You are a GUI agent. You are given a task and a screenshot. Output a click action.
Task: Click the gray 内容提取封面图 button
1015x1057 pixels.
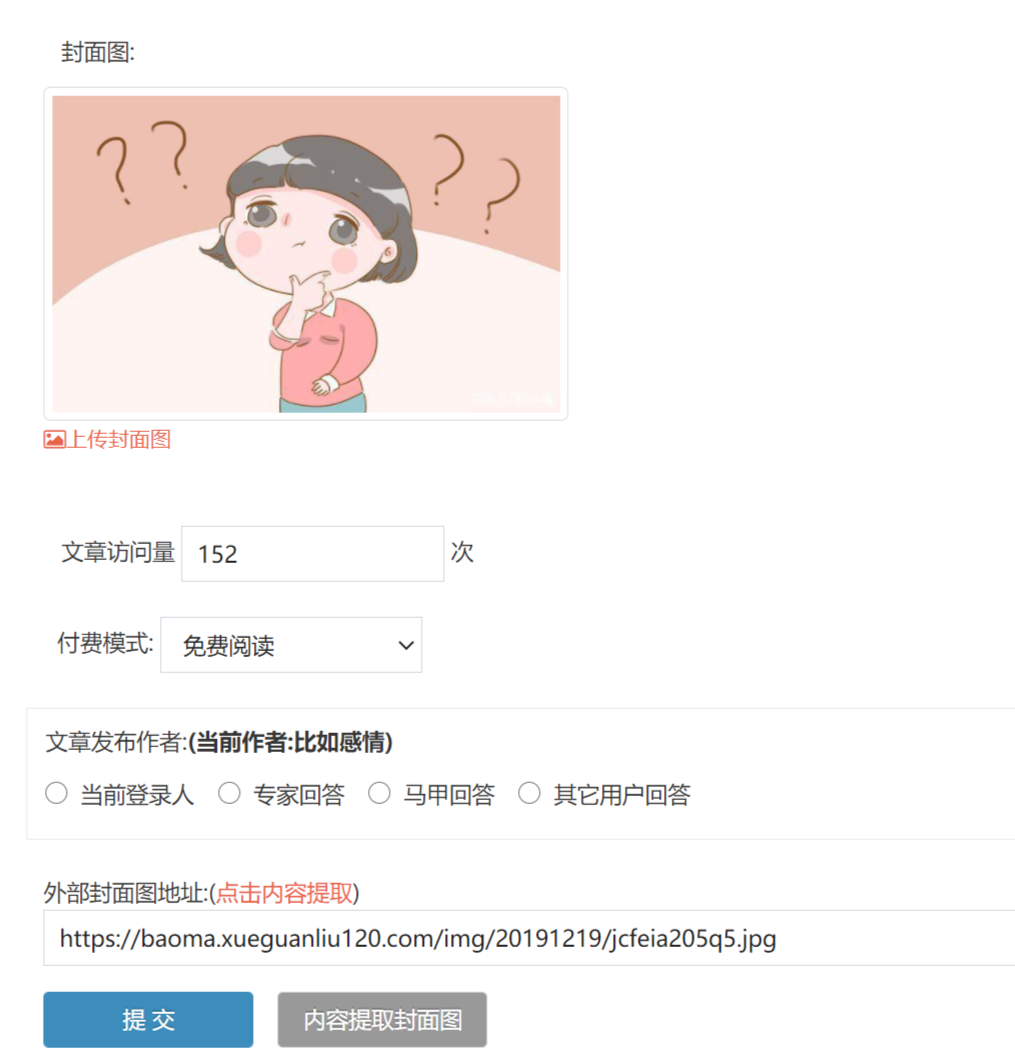click(x=382, y=1019)
